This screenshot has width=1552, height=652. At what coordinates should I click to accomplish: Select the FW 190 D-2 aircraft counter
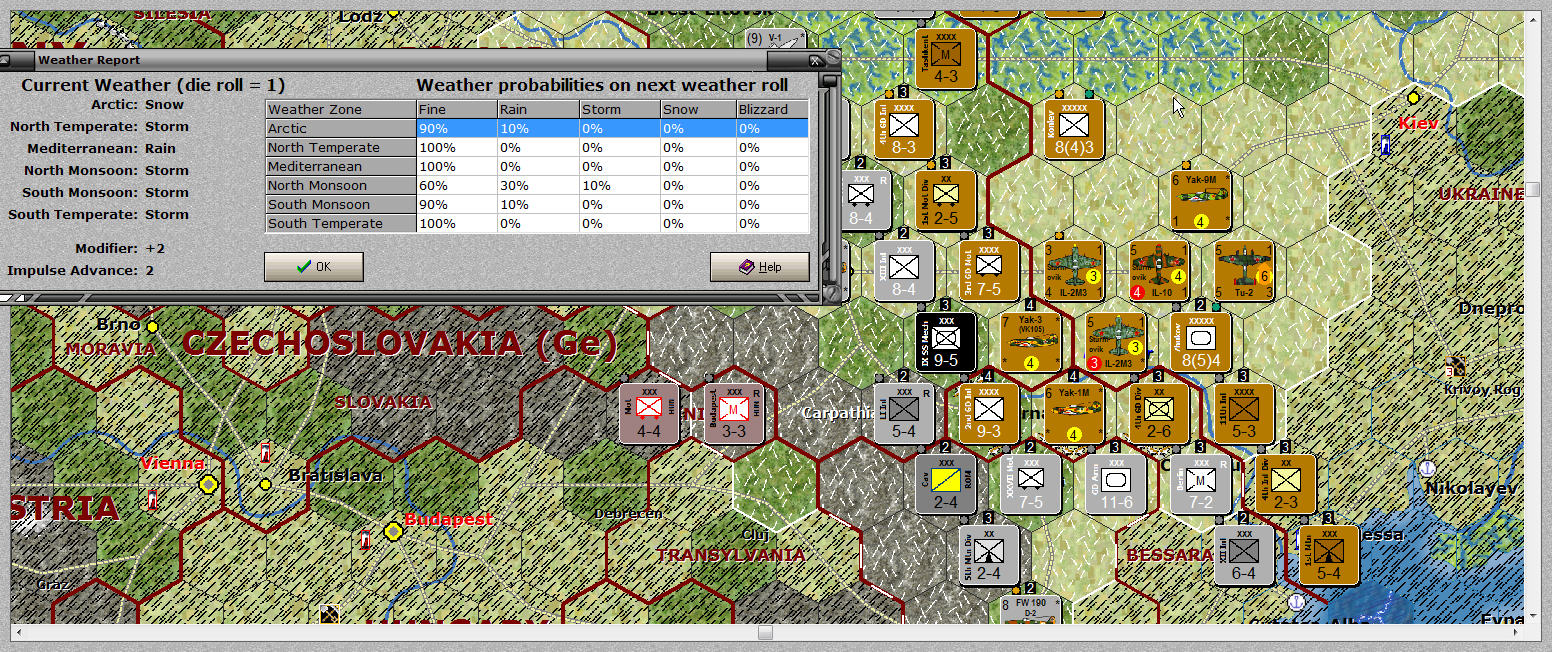tap(1031, 610)
